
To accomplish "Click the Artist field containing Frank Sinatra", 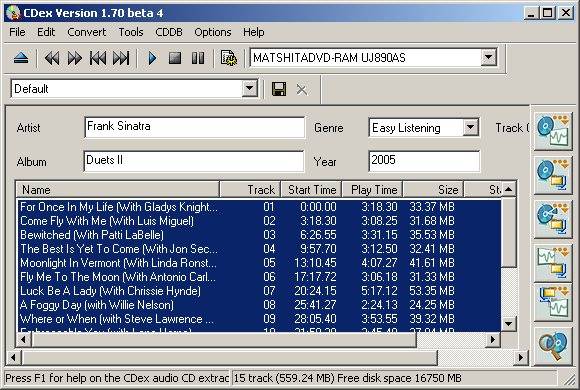I will point(195,127).
